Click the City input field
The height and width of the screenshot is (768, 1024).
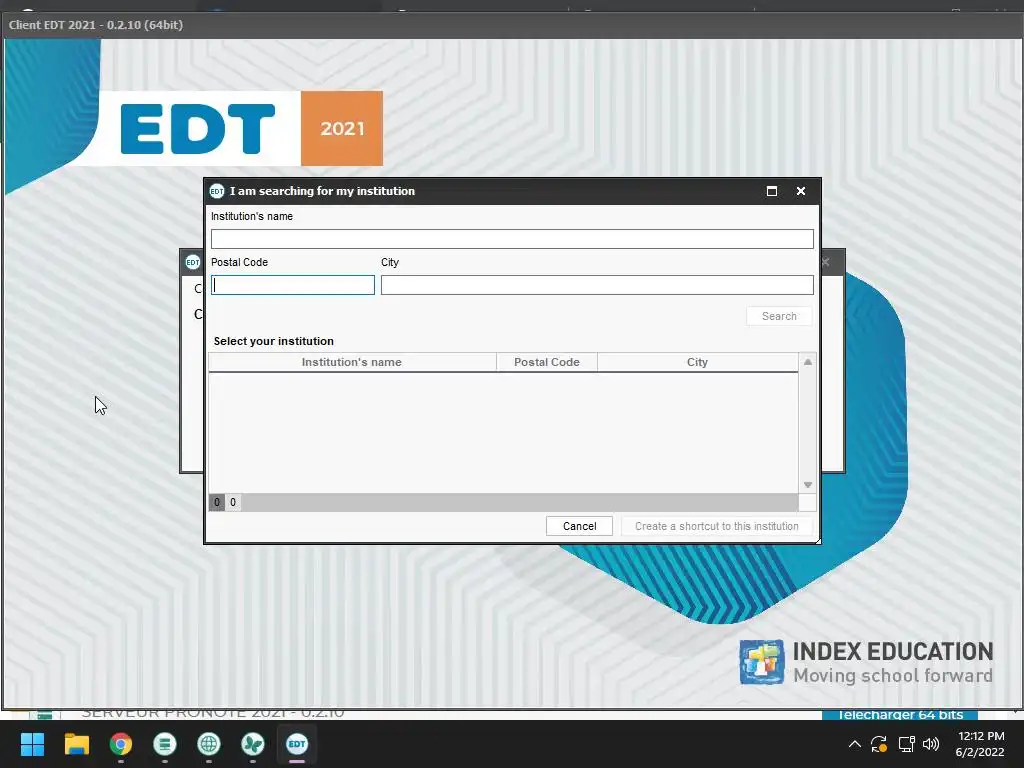(x=597, y=285)
